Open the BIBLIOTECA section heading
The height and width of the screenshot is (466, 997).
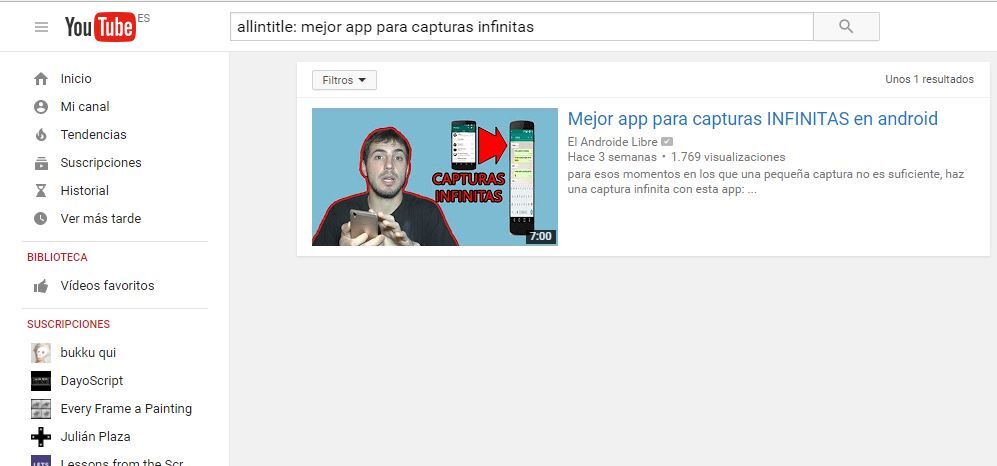(x=57, y=257)
